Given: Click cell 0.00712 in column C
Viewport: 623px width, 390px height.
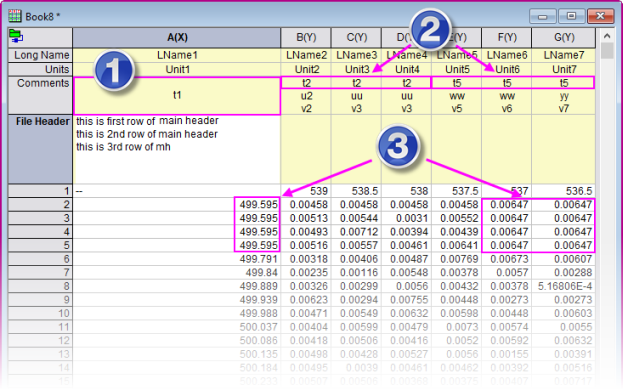Looking at the screenshot, I should [356, 232].
